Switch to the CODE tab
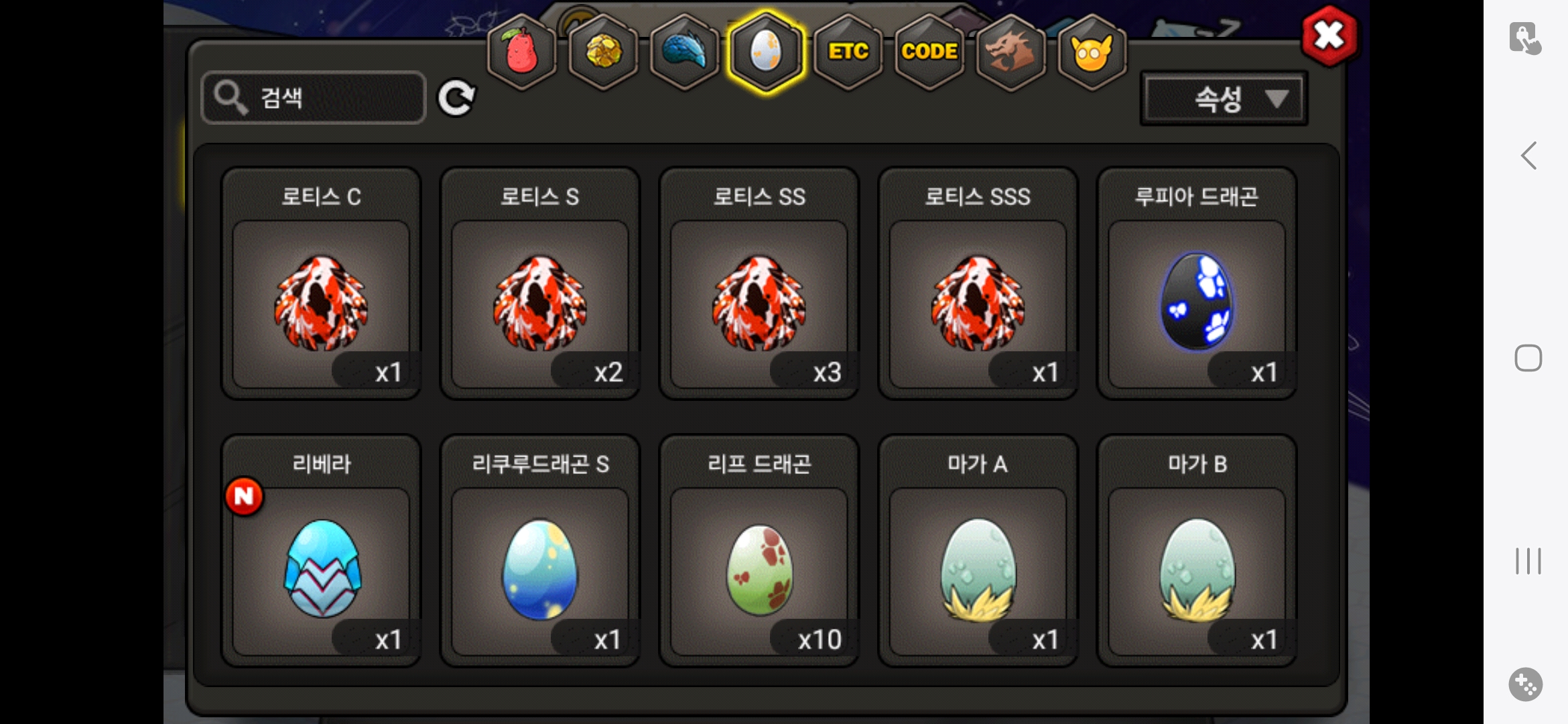This screenshot has height=724, width=1568. 929,52
